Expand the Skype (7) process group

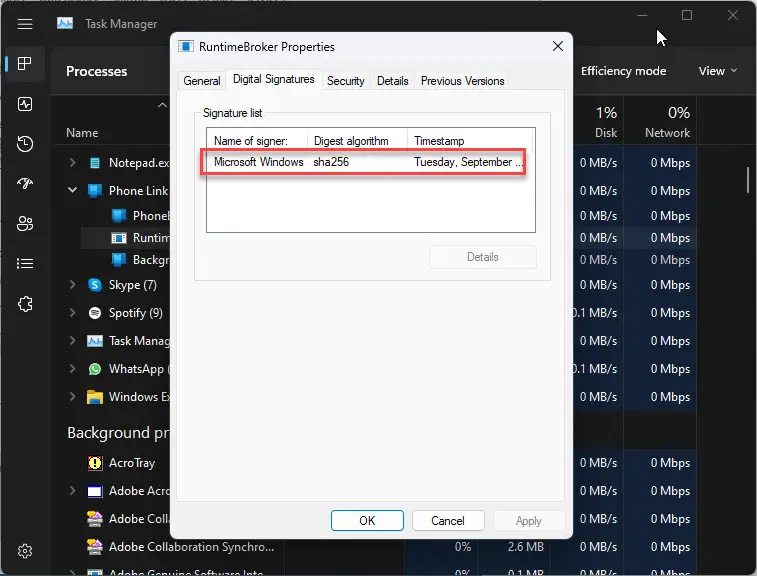pyautogui.click(x=72, y=284)
